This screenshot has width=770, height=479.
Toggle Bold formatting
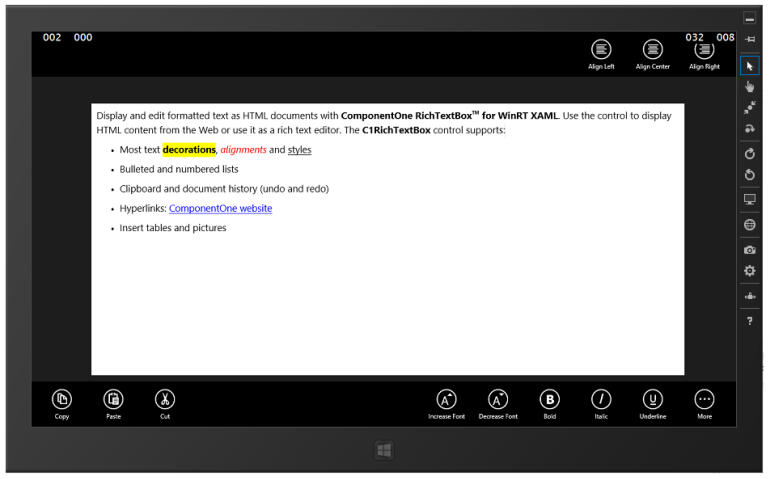pyautogui.click(x=550, y=399)
